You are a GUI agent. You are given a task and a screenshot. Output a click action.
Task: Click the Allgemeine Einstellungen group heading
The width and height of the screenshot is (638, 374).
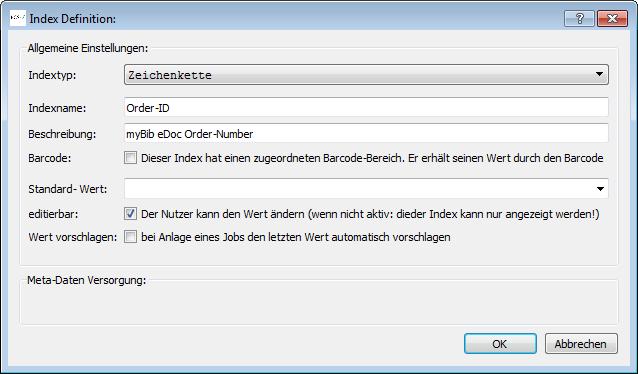[87, 48]
